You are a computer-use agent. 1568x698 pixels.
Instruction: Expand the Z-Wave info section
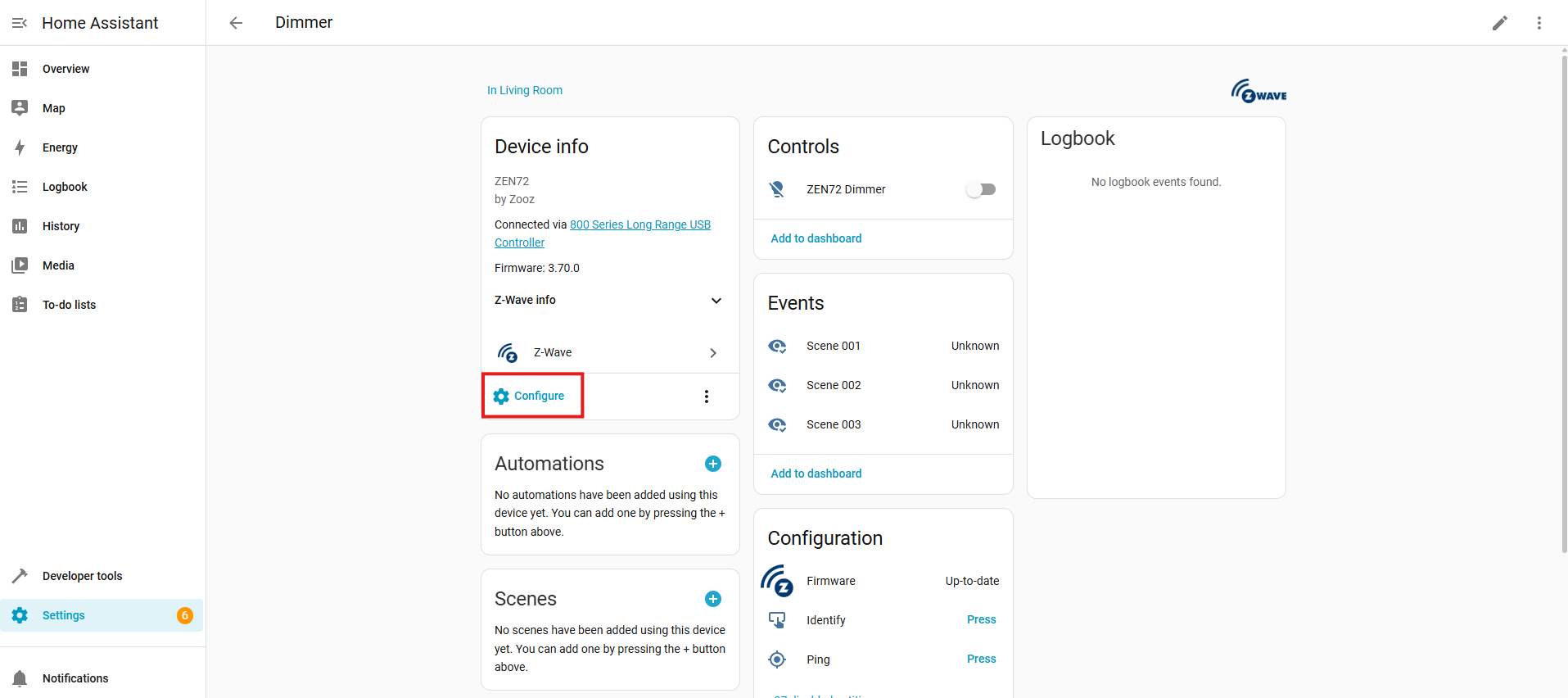[716, 301]
